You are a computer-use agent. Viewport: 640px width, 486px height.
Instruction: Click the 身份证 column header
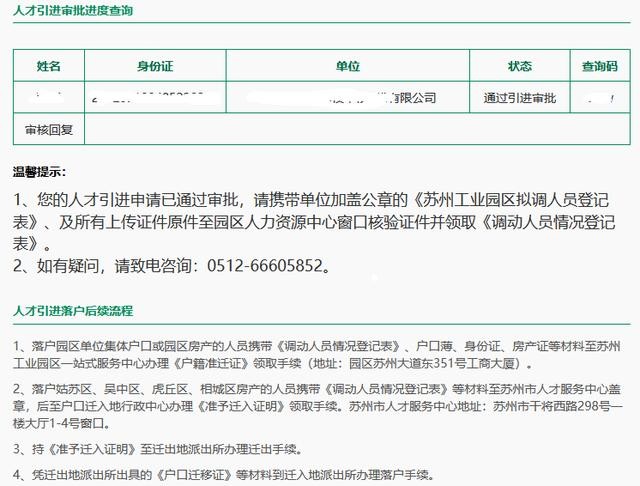pos(155,66)
